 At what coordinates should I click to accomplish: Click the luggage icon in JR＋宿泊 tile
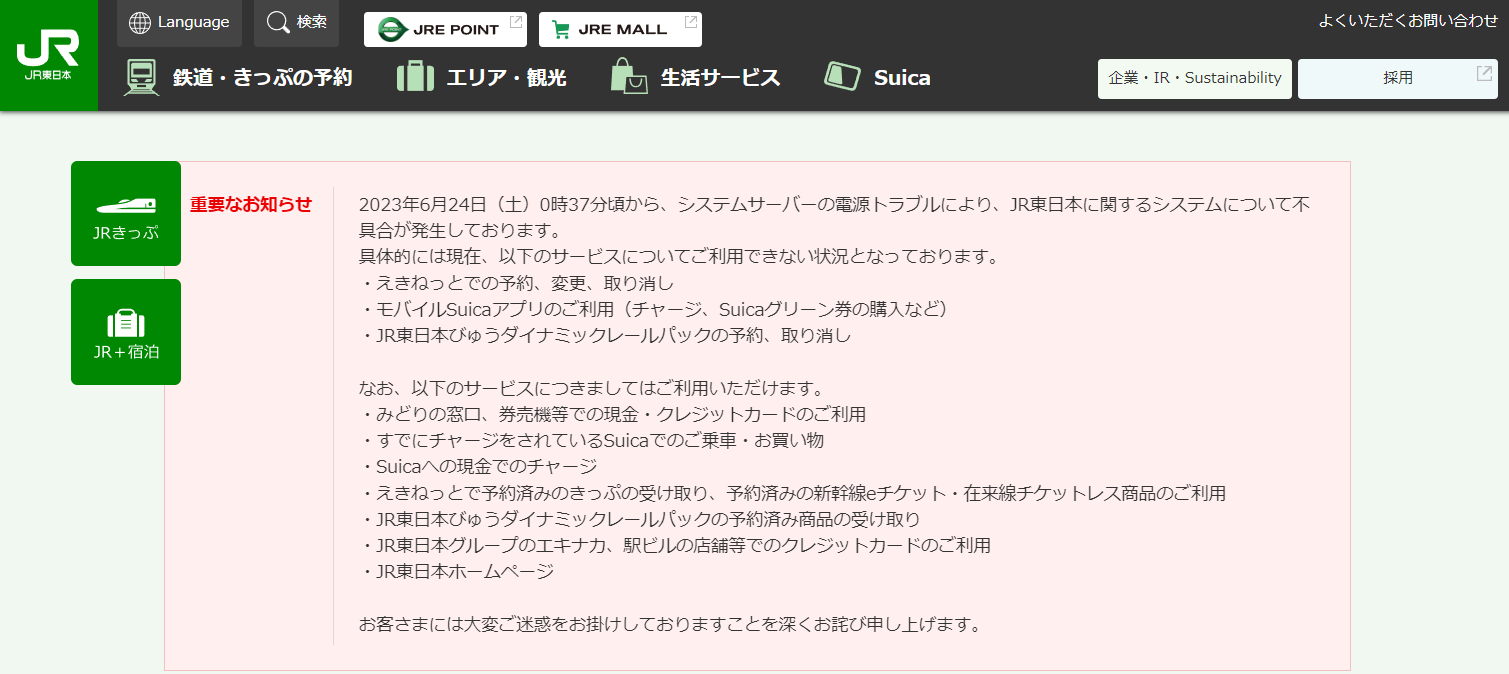[126, 323]
